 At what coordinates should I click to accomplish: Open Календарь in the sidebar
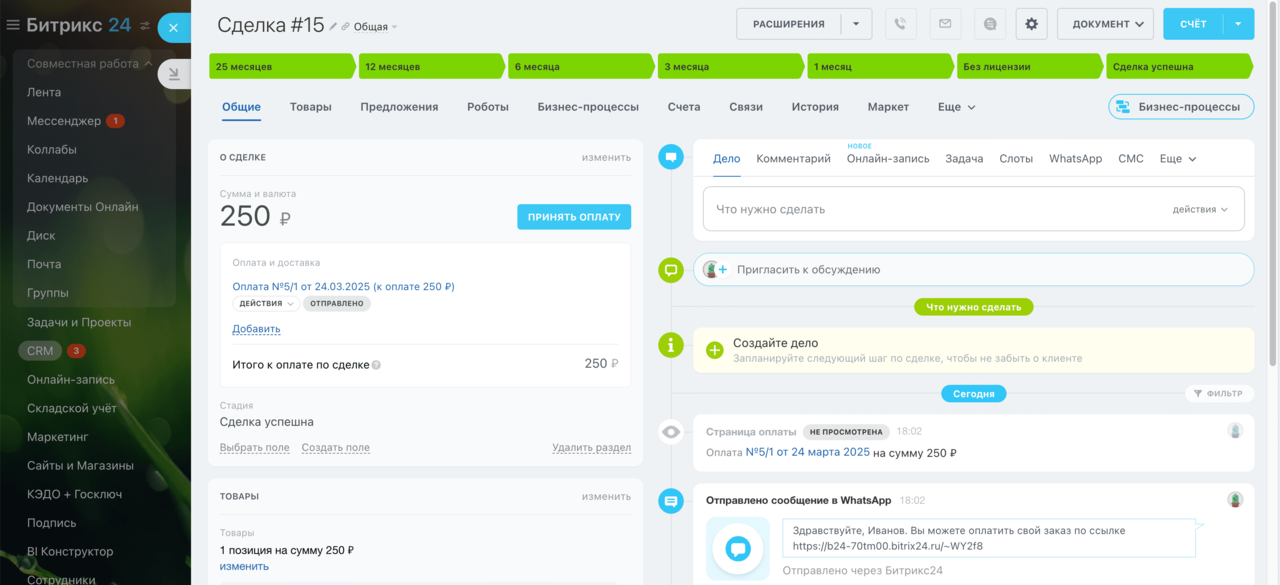57,178
